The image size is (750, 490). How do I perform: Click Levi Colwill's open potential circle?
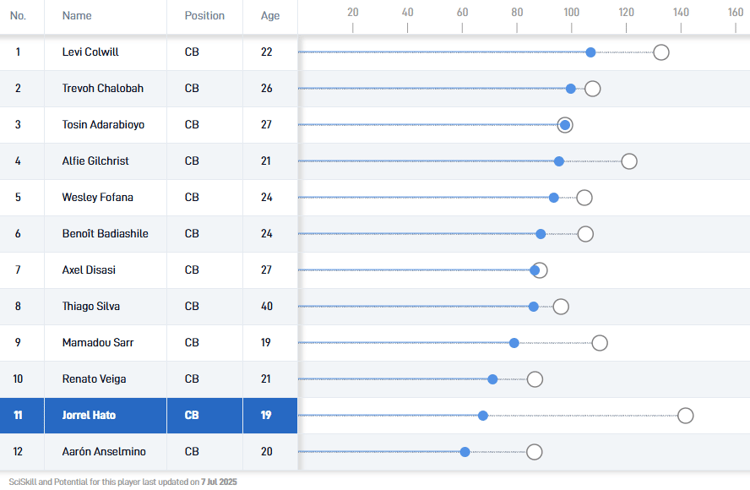click(x=661, y=52)
